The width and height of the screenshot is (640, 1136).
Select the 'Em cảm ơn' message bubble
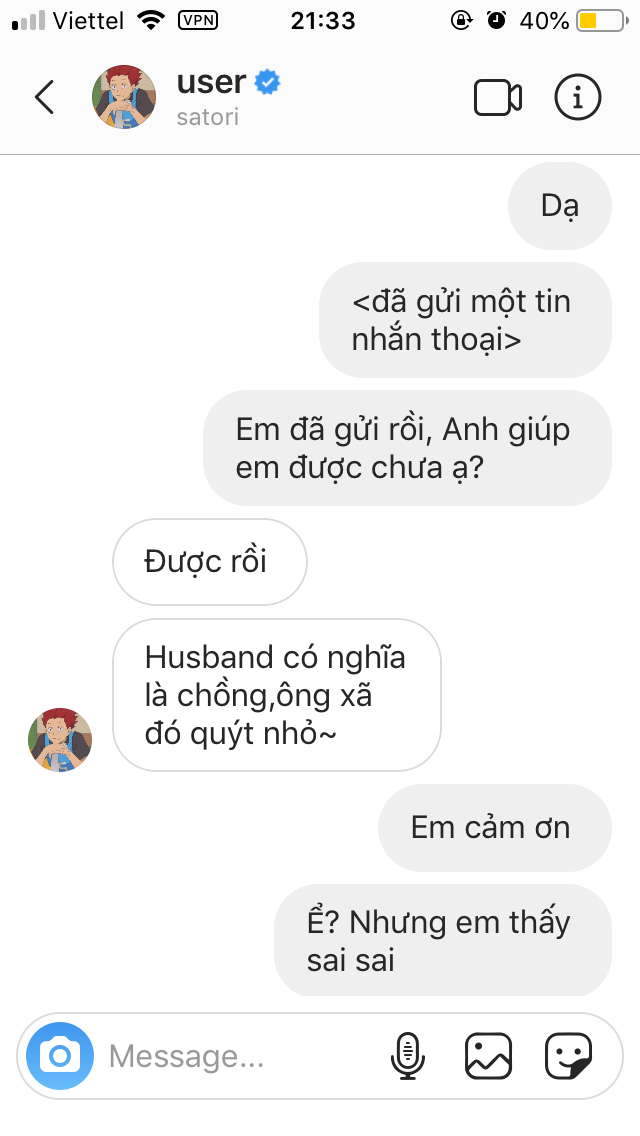(494, 827)
